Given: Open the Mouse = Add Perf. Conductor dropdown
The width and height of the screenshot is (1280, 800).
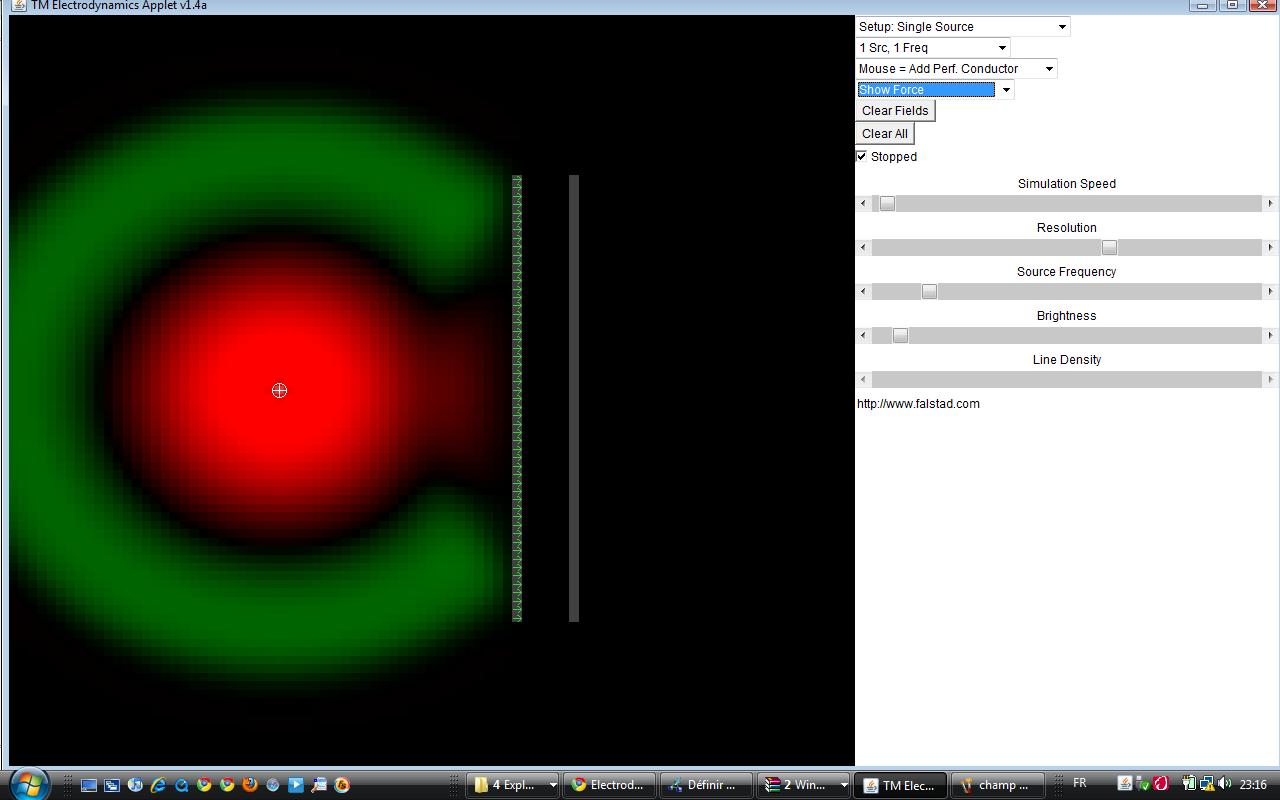Looking at the screenshot, I should click(956, 69).
